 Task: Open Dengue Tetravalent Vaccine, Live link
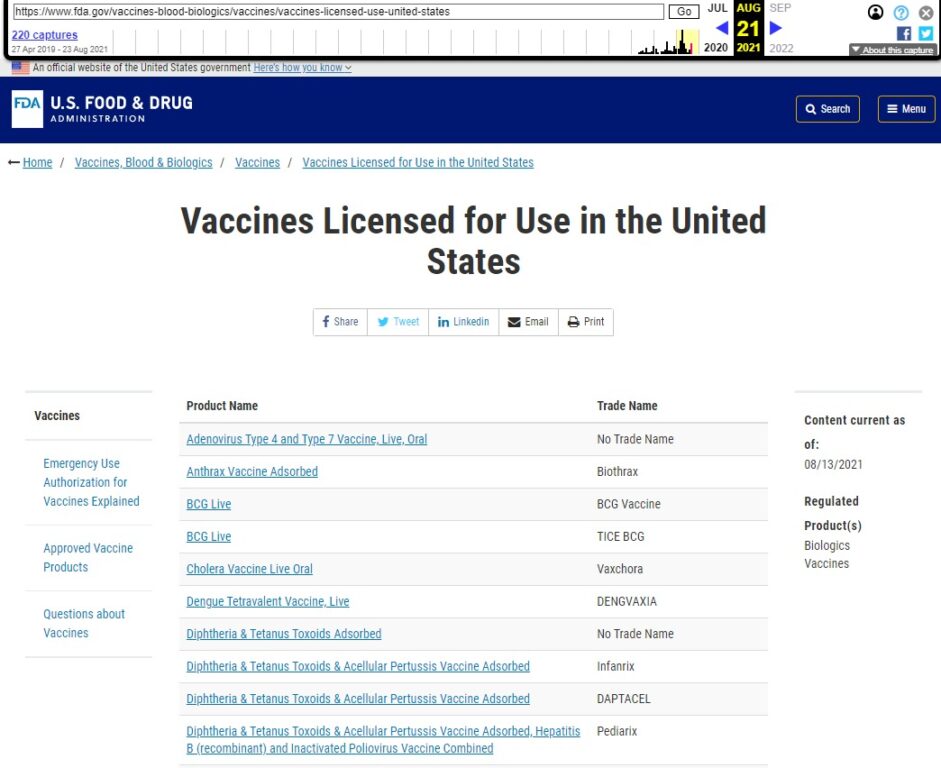coord(268,601)
